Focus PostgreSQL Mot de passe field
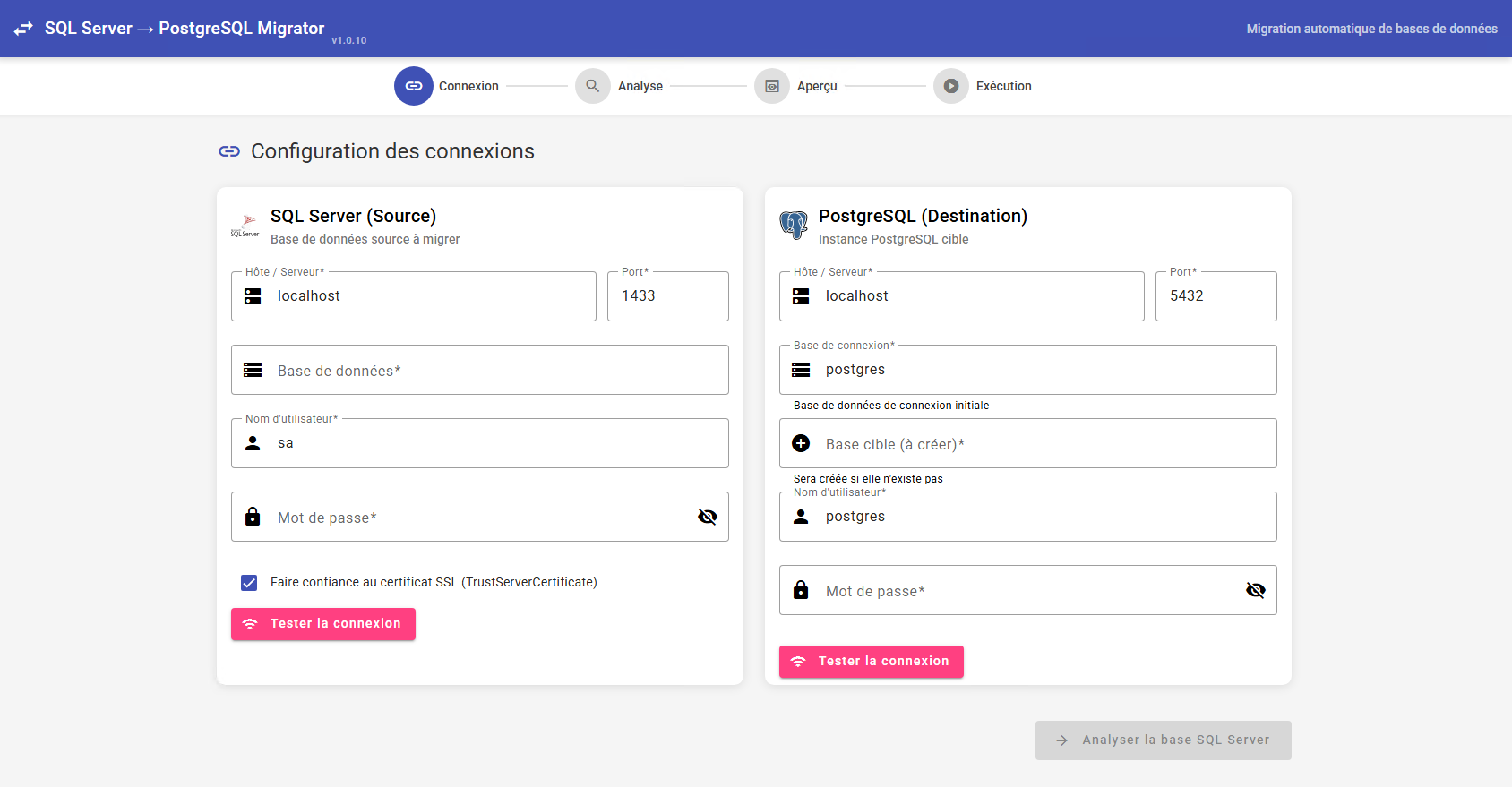Image resolution: width=1512 pixels, height=787 pixels. tap(1028, 590)
